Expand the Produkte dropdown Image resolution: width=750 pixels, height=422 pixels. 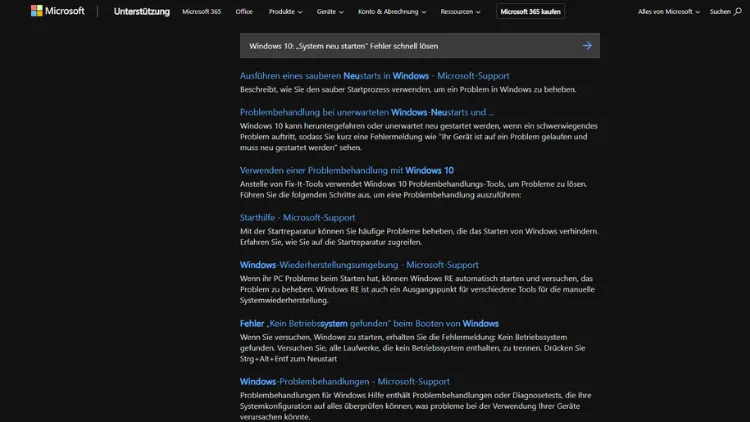click(285, 11)
